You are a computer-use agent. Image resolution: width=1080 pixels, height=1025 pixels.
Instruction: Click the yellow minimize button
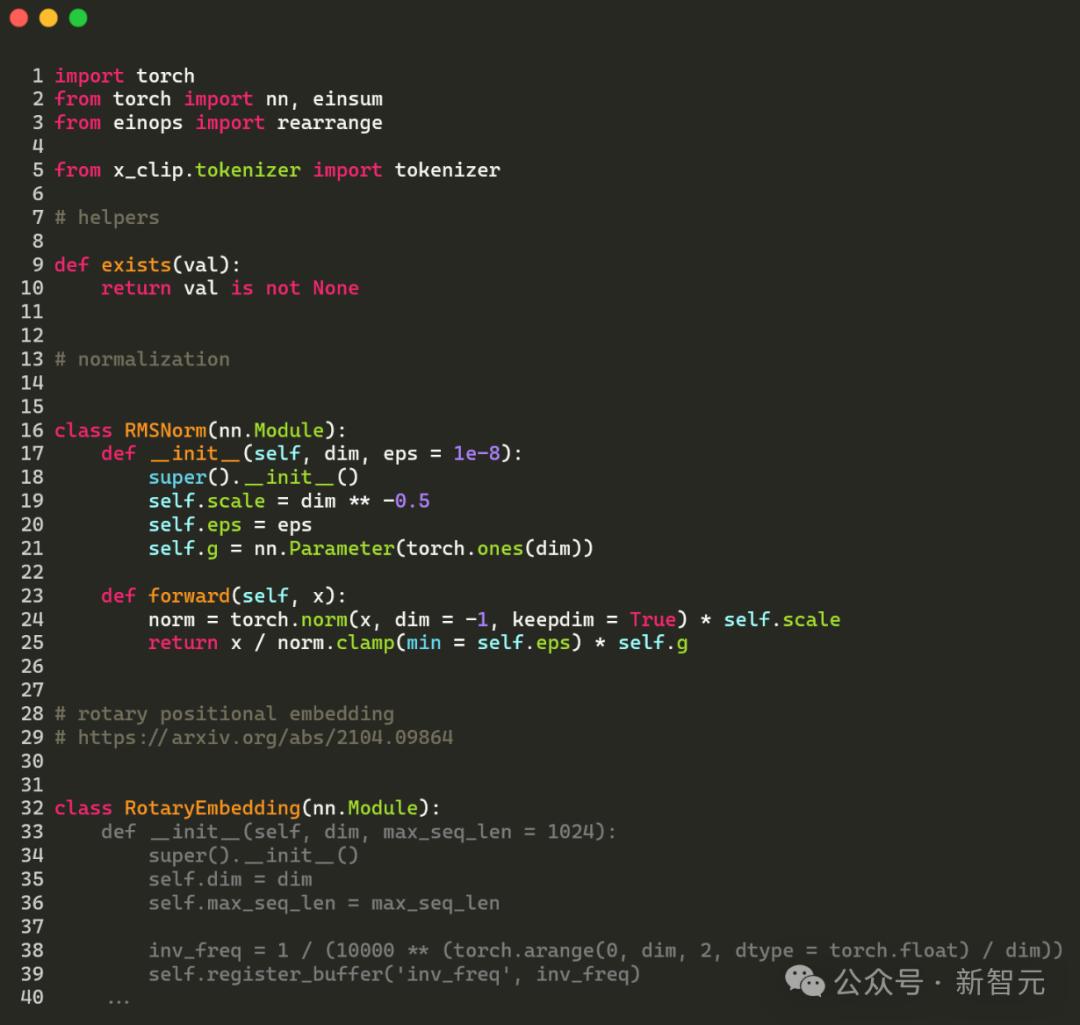(48, 17)
